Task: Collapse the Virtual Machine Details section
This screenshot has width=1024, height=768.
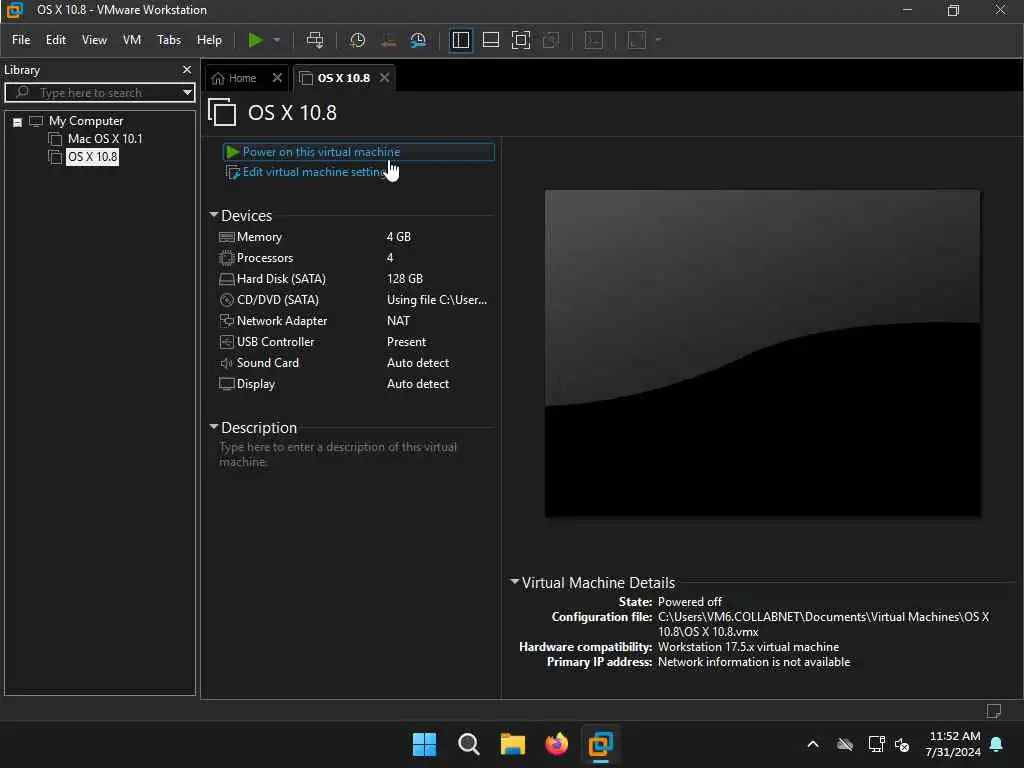Action: pos(515,581)
